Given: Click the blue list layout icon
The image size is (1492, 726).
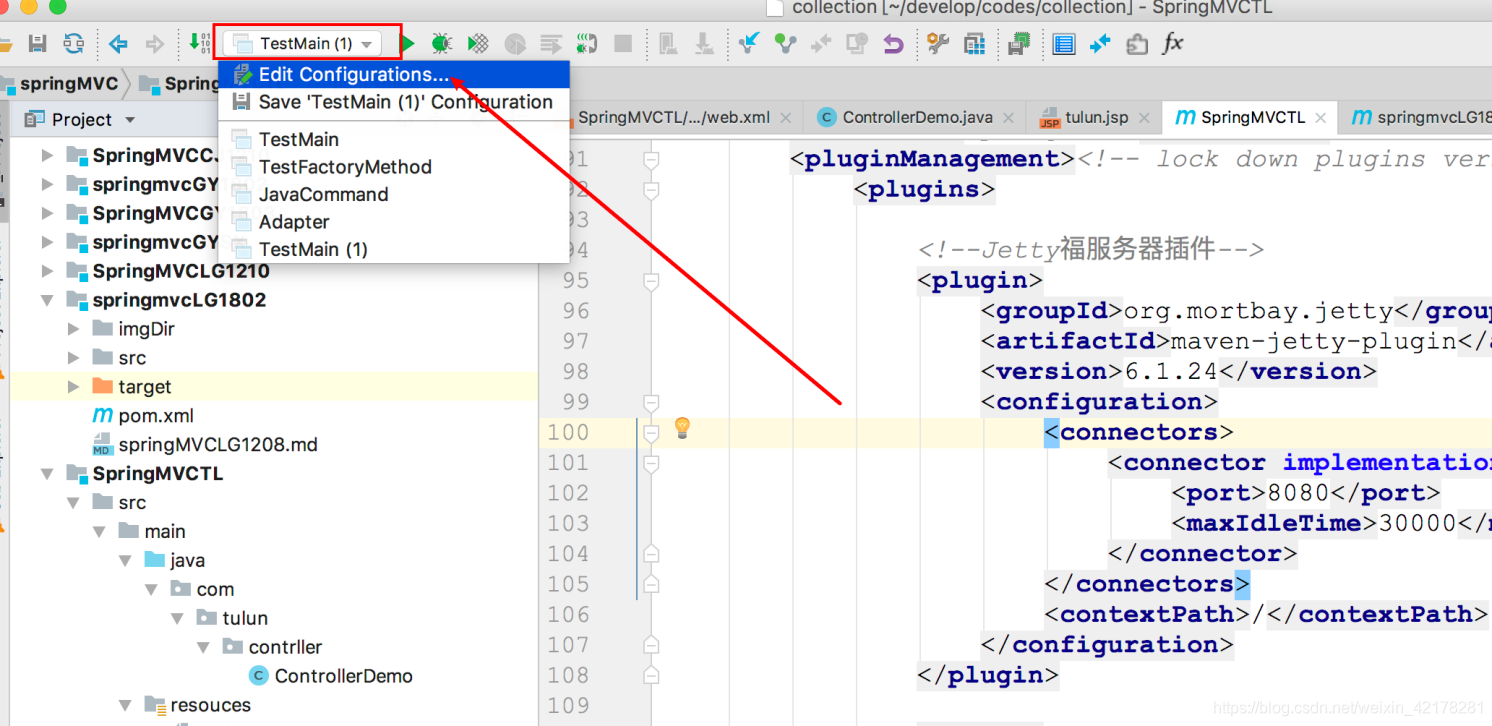Looking at the screenshot, I should 1064,44.
